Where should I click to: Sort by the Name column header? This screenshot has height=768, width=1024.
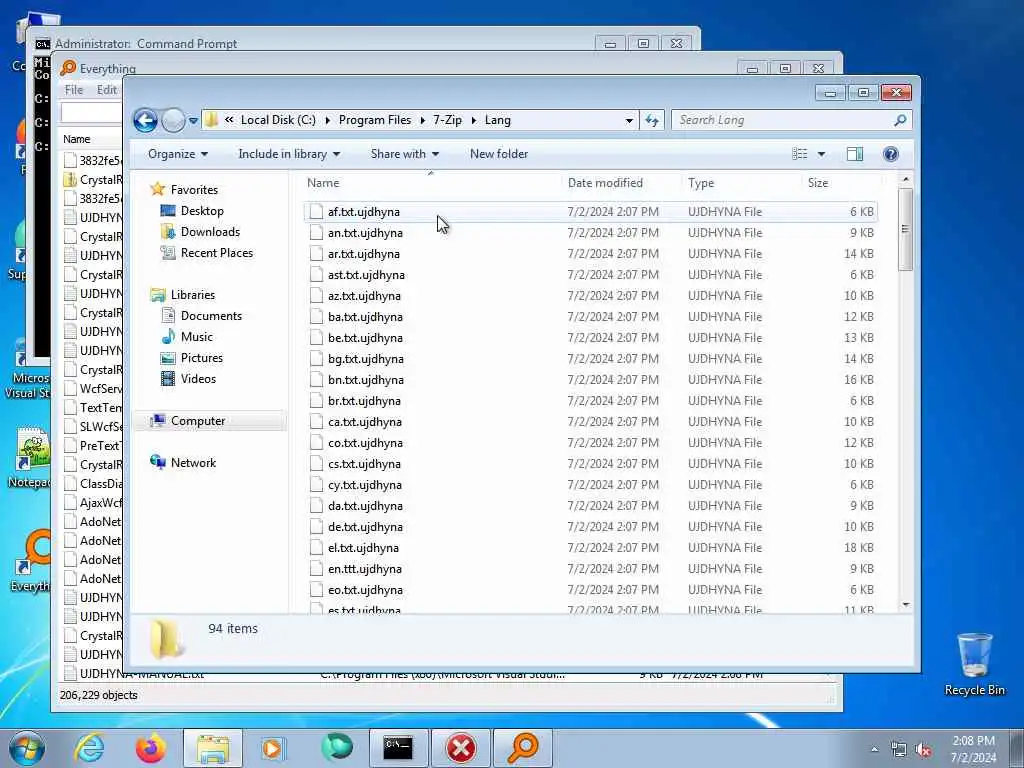pyautogui.click(x=431, y=183)
